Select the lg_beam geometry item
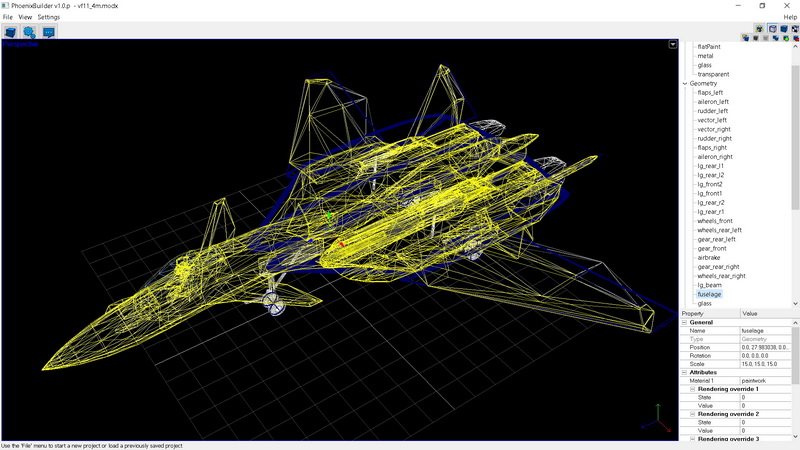Image resolution: width=800 pixels, height=450 pixels. click(709, 285)
